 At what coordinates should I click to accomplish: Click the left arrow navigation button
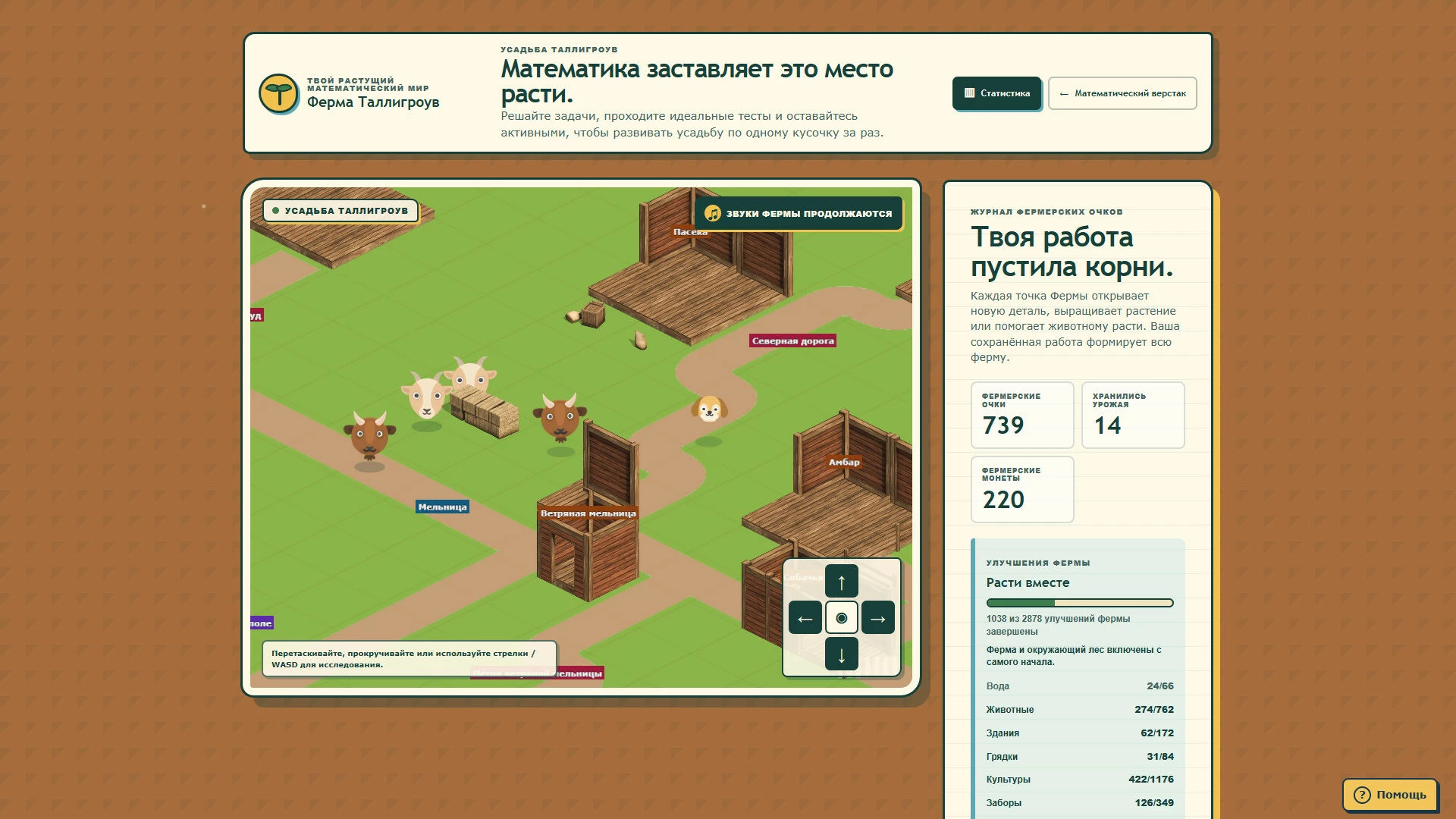pos(805,618)
